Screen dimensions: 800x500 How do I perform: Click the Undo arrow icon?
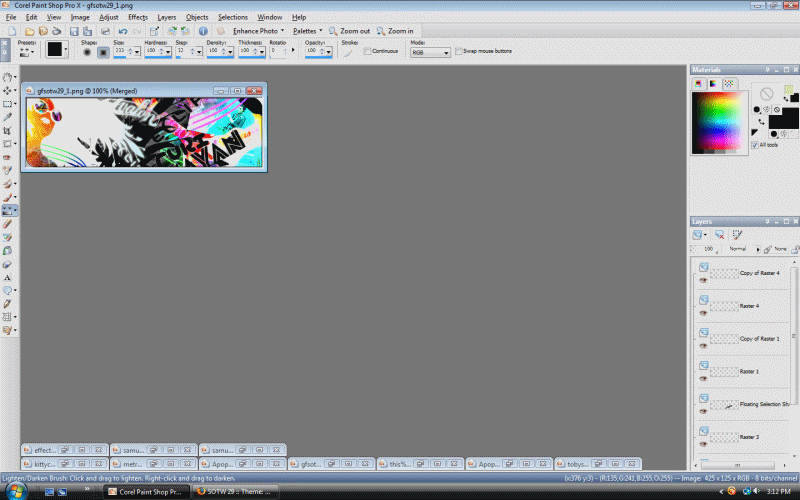click(x=122, y=31)
